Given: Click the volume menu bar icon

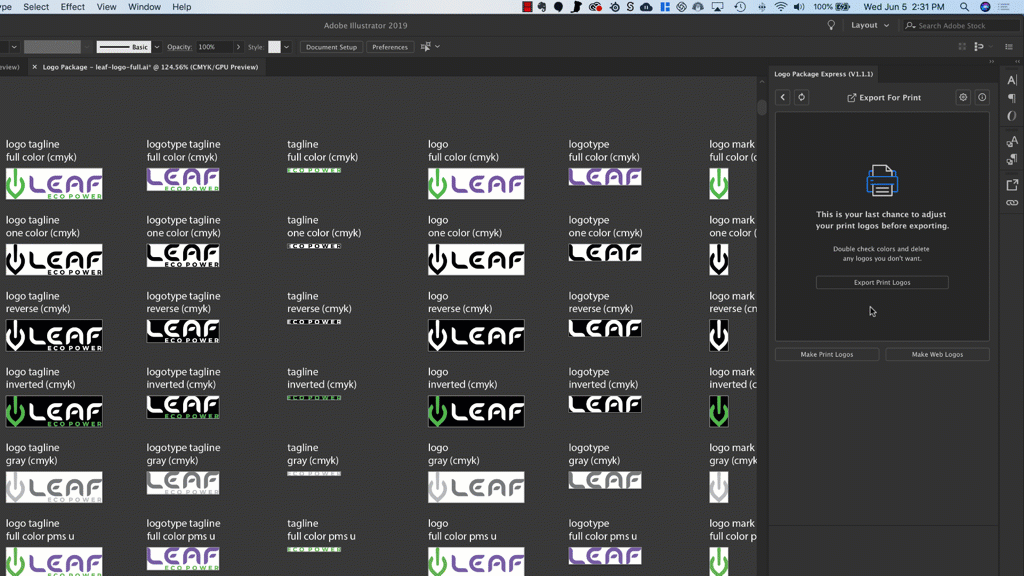Looking at the screenshot, I should coord(799,7).
